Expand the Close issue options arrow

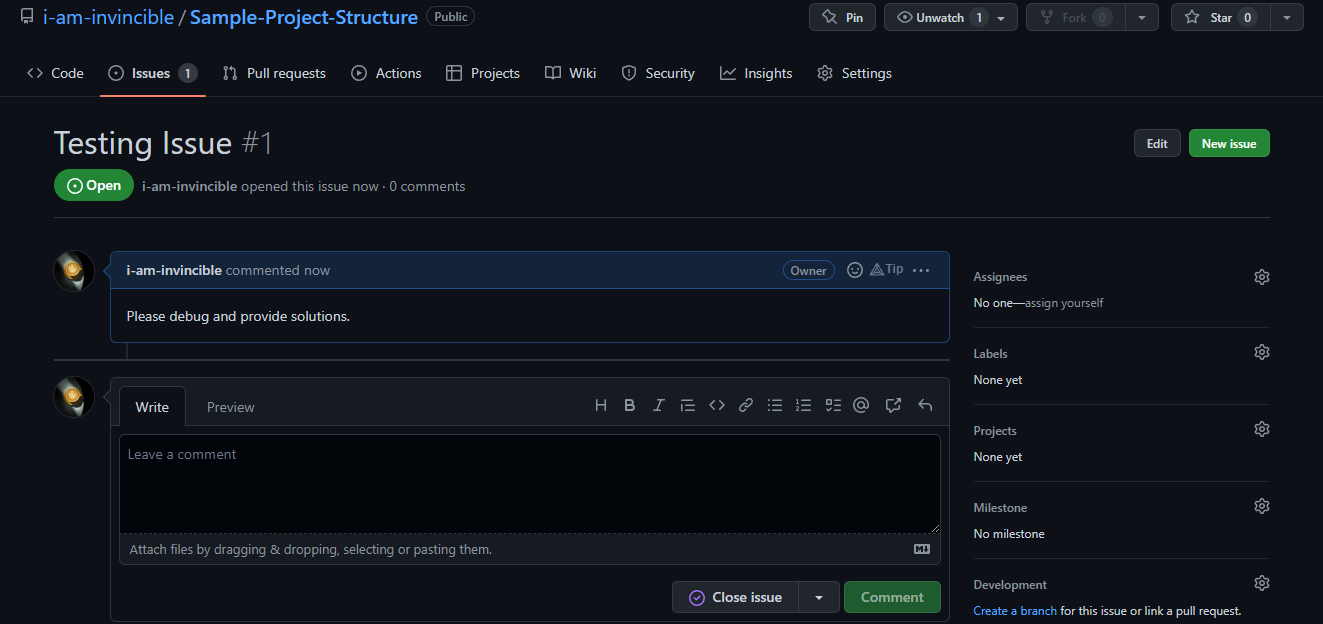(x=819, y=597)
